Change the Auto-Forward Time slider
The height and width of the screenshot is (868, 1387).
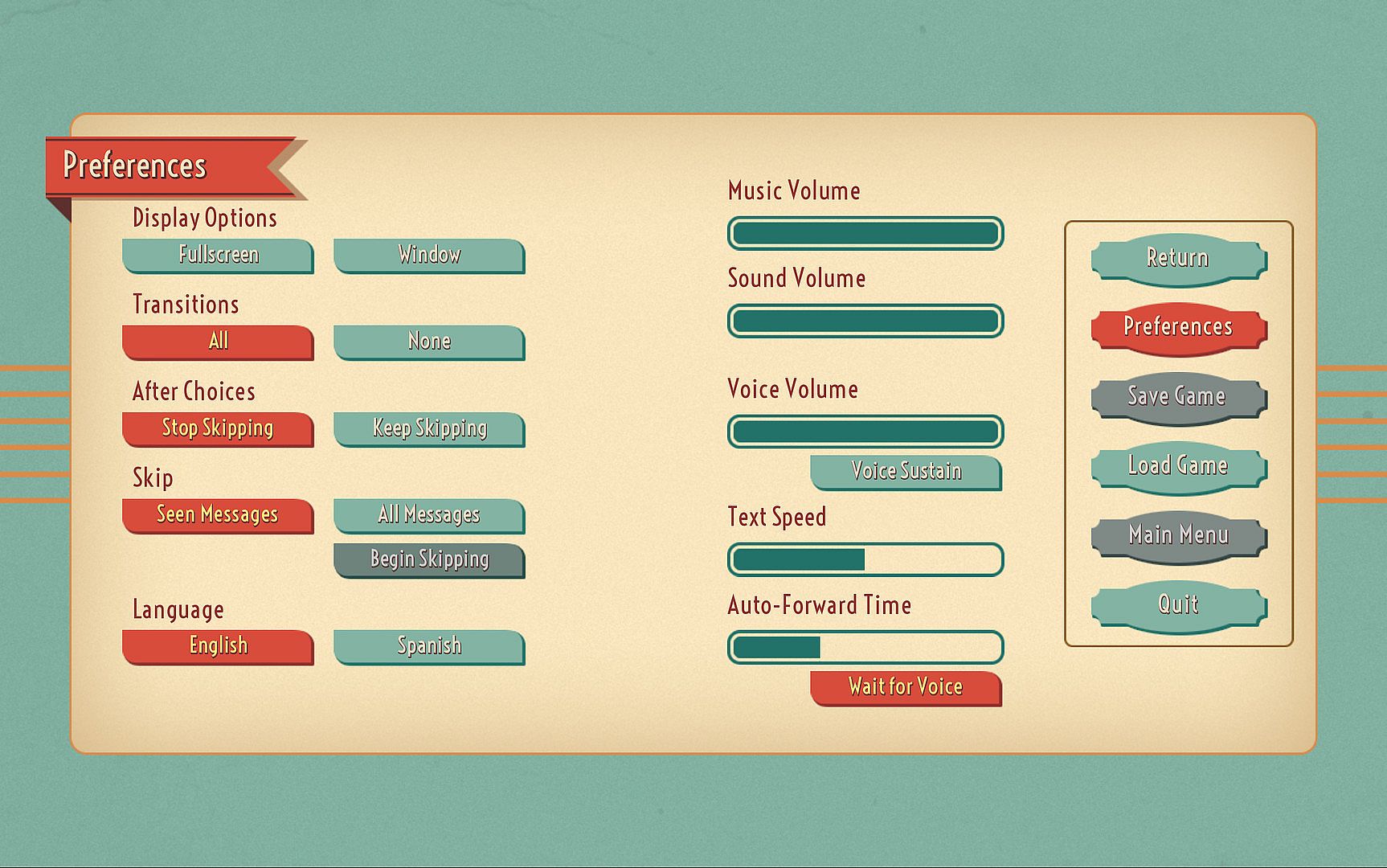click(x=865, y=647)
